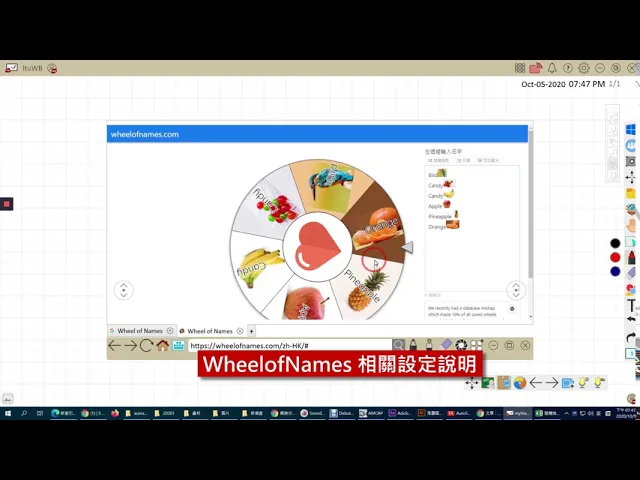Click the move handle on bottom toolbar
The height and width of the screenshot is (480, 640).
coord(472,383)
